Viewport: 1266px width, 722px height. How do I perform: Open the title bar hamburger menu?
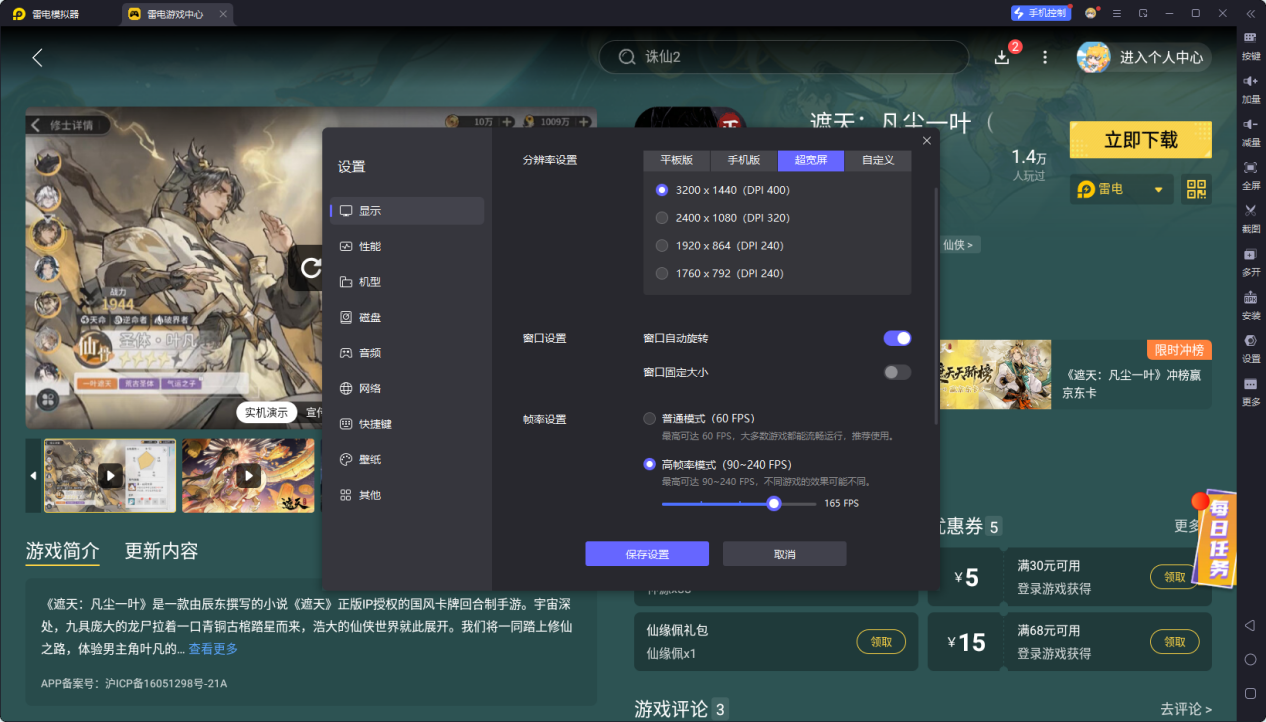pyautogui.click(x=1117, y=13)
